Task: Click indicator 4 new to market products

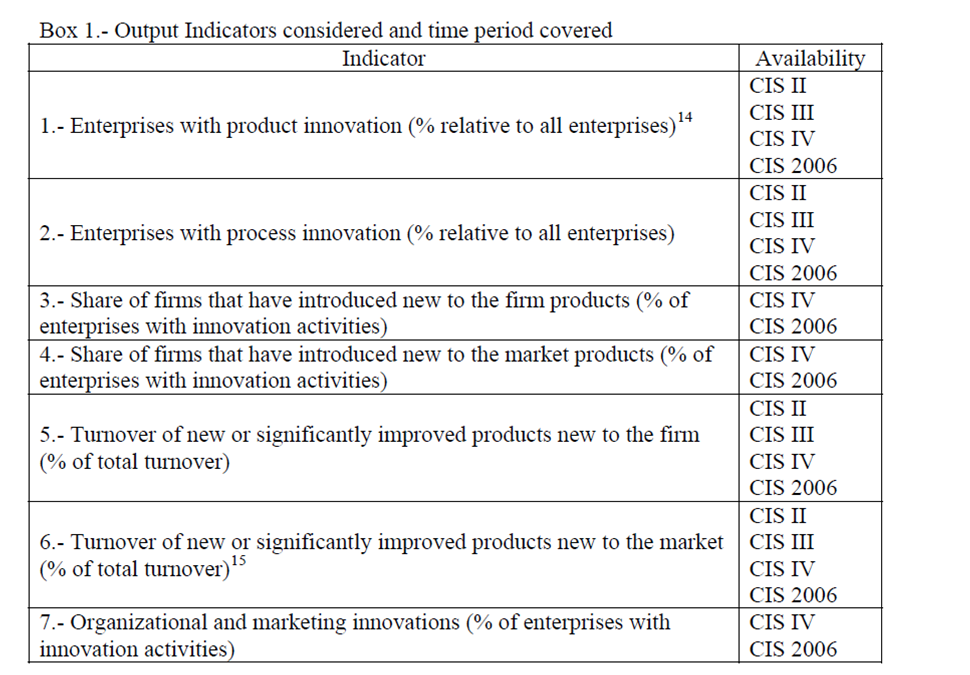Action: (376, 367)
